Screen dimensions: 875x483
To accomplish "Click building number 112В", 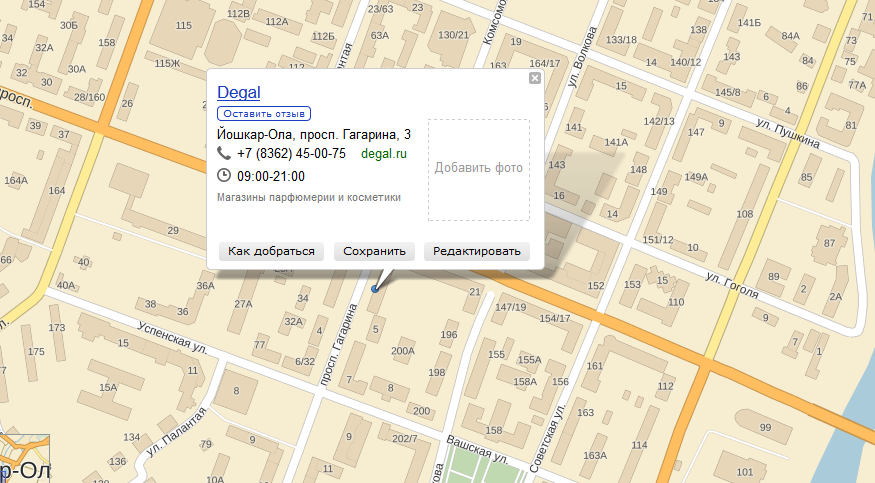I will (238, 13).
